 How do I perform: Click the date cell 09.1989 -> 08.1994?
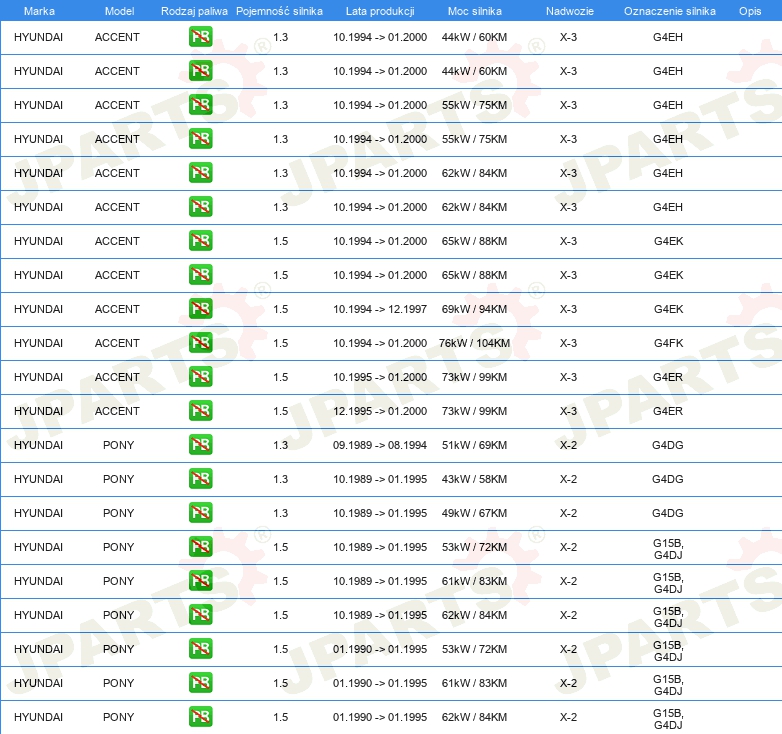(x=380, y=445)
